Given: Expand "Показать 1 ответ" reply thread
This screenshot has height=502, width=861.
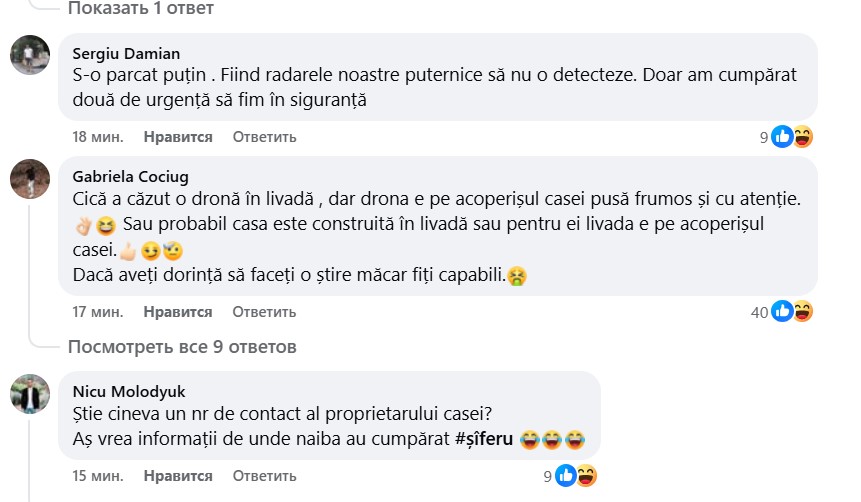Looking at the screenshot, I should point(141,9).
